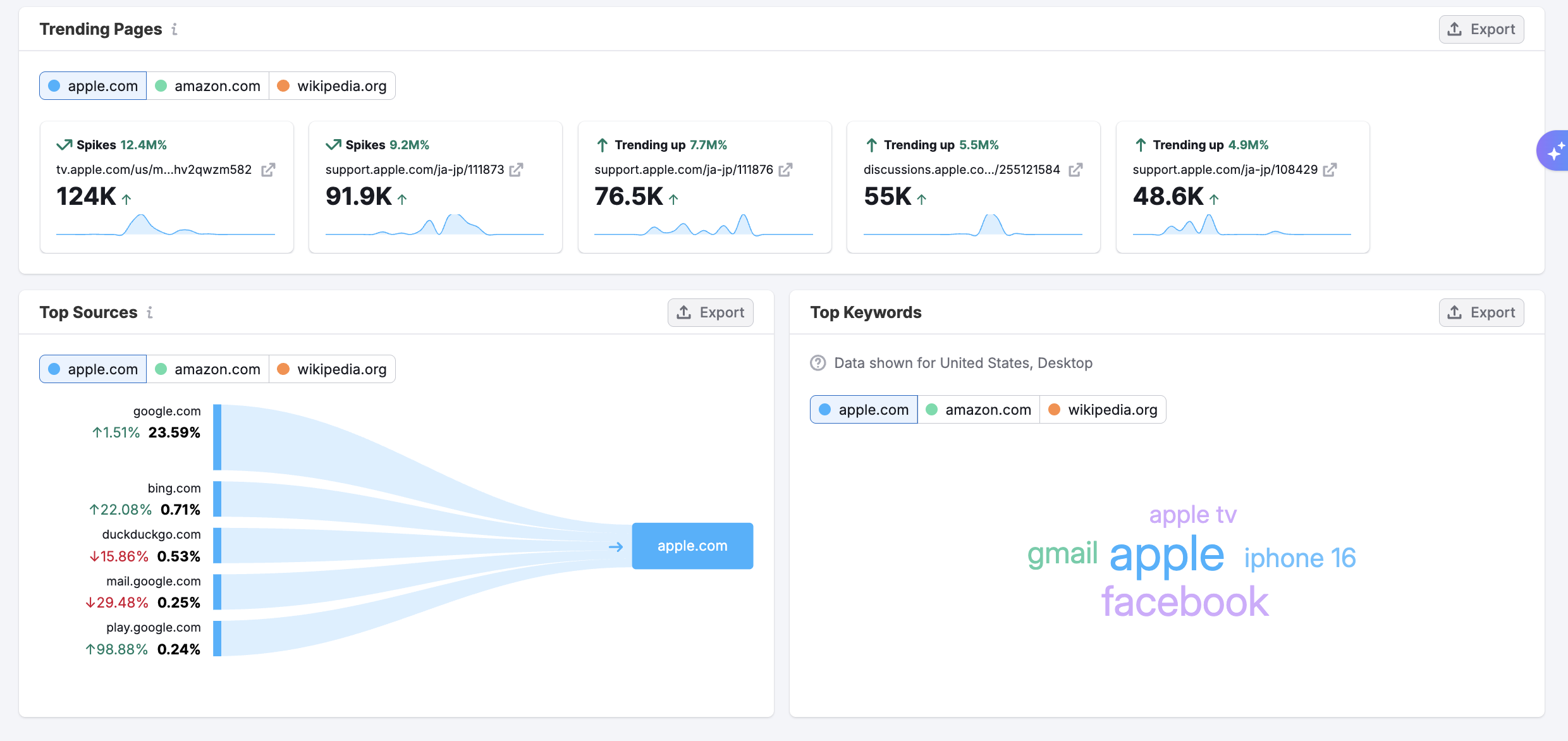
Task: Export the Trending Pages data
Action: click(x=1481, y=29)
